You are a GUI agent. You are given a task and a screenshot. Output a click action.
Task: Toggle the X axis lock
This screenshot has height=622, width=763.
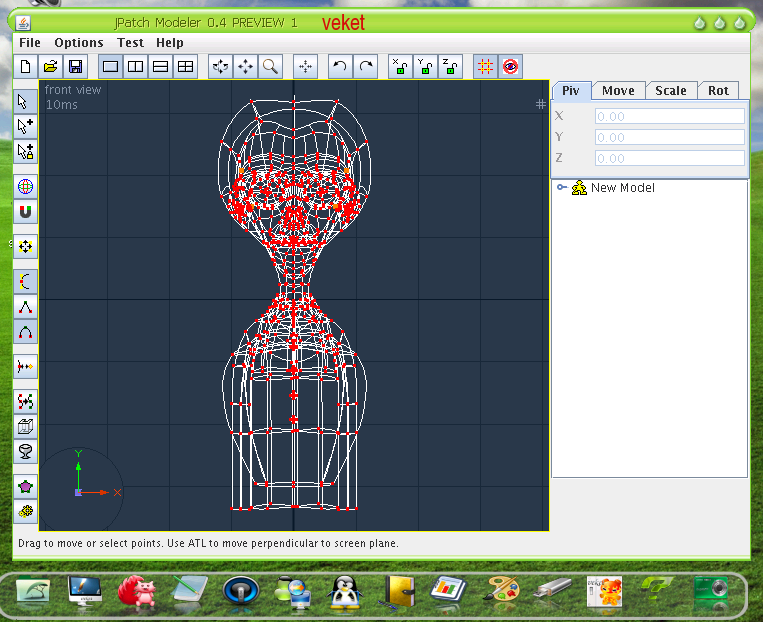pos(400,67)
